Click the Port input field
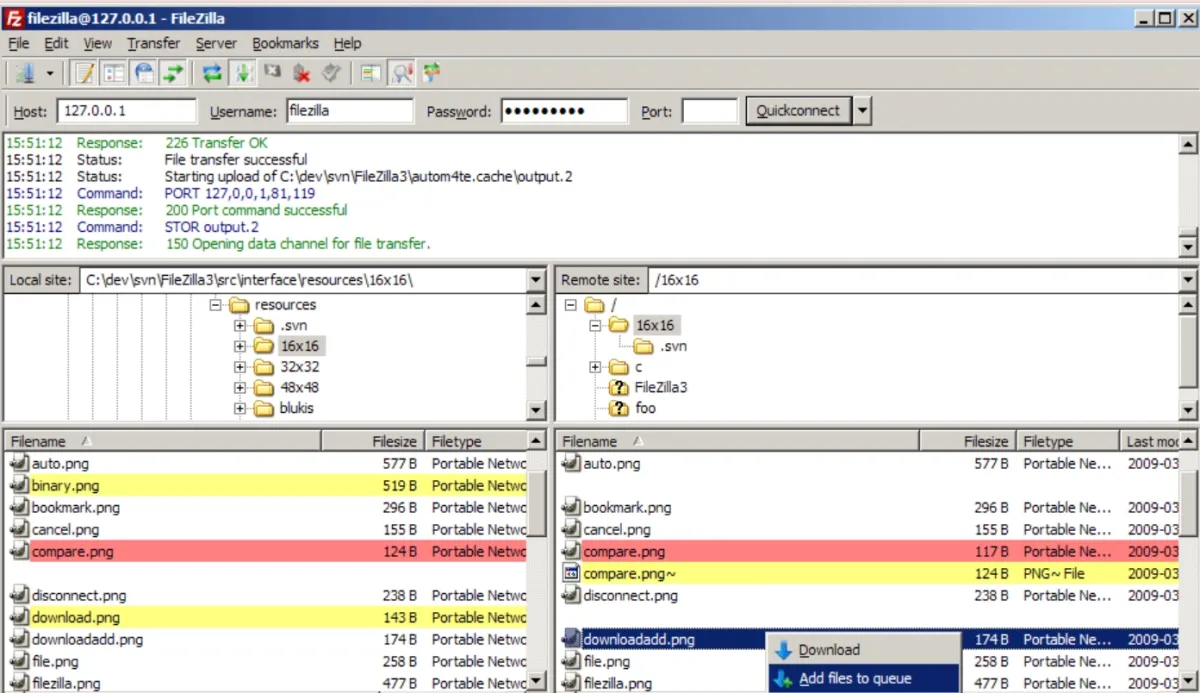Viewport: 1200px width, 693px height. pos(709,111)
